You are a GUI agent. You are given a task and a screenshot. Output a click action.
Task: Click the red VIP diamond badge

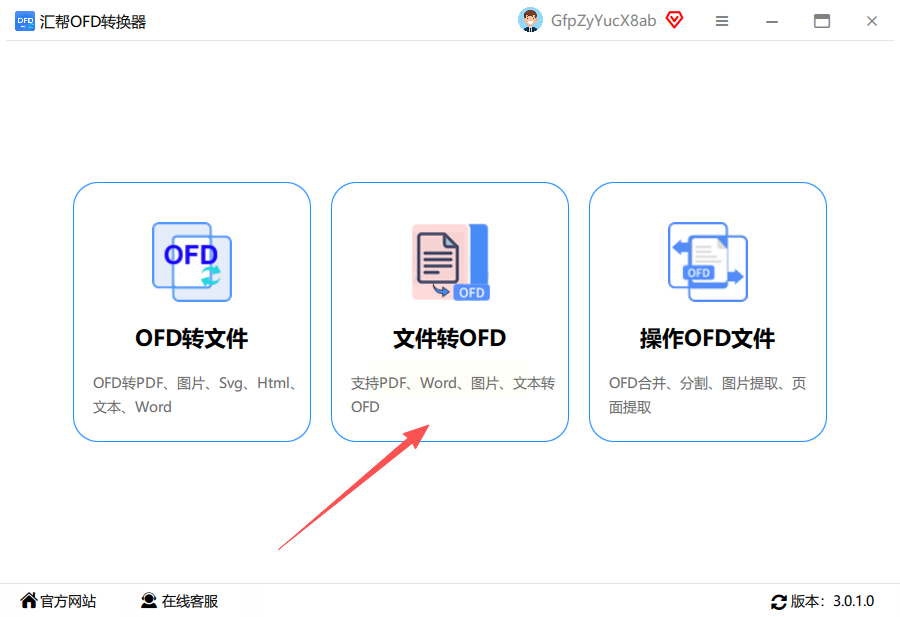point(674,21)
